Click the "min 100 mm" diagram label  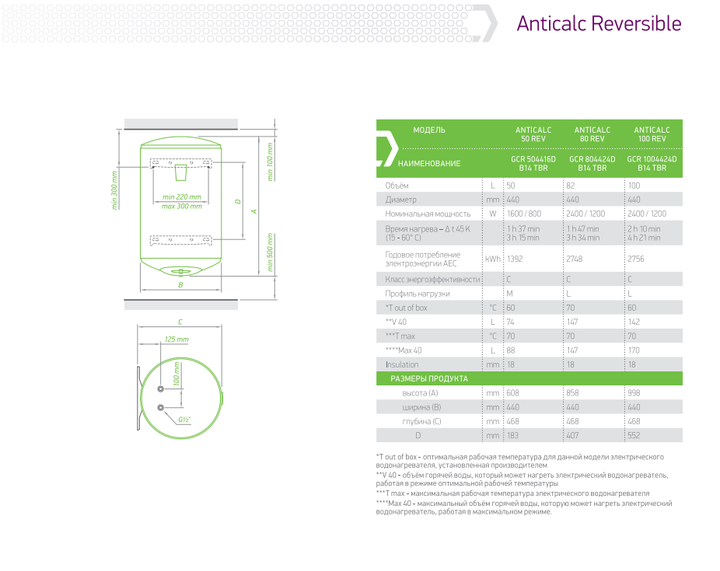point(270,162)
